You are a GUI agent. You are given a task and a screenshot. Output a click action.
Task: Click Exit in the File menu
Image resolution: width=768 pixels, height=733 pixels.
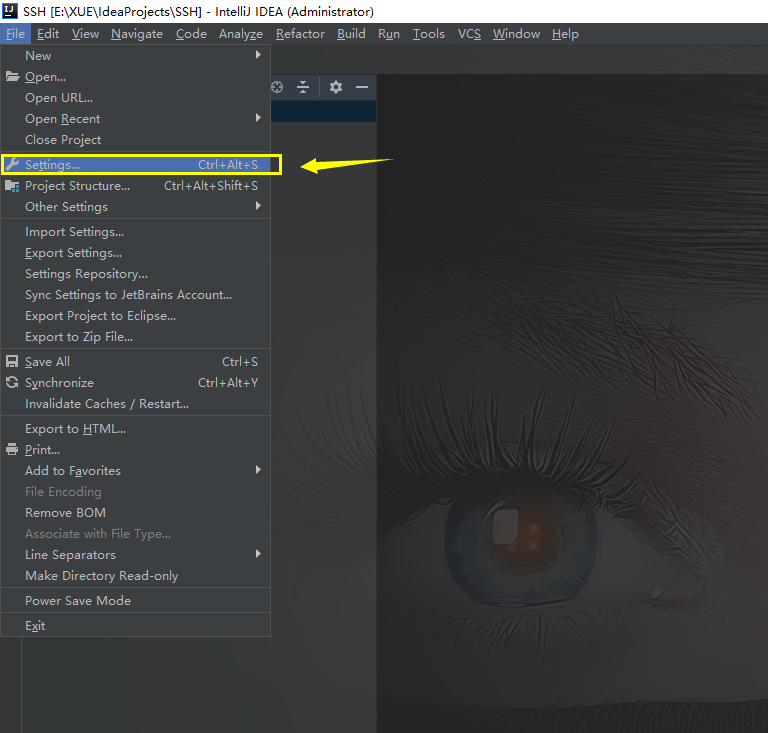click(136, 626)
